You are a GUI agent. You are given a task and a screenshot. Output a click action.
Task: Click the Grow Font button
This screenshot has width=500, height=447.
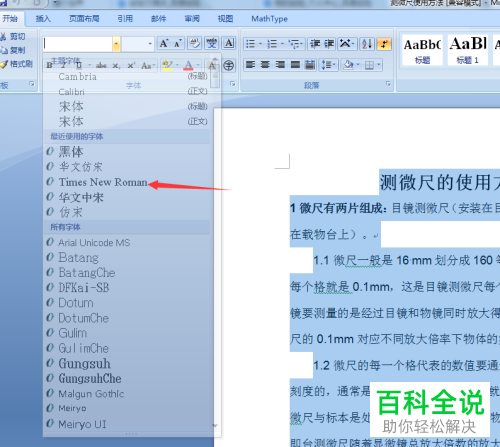click(x=163, y=44)
